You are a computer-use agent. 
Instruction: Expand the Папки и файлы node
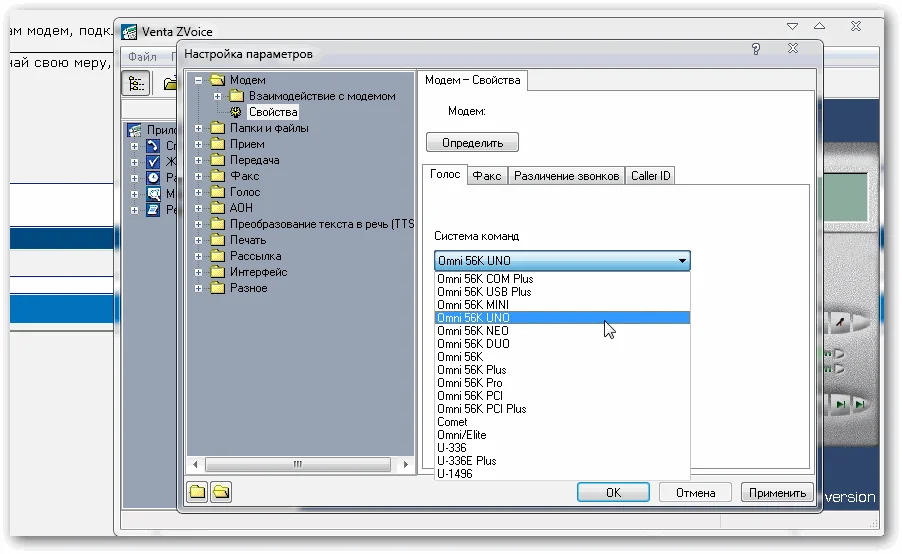tap(198, 128)
